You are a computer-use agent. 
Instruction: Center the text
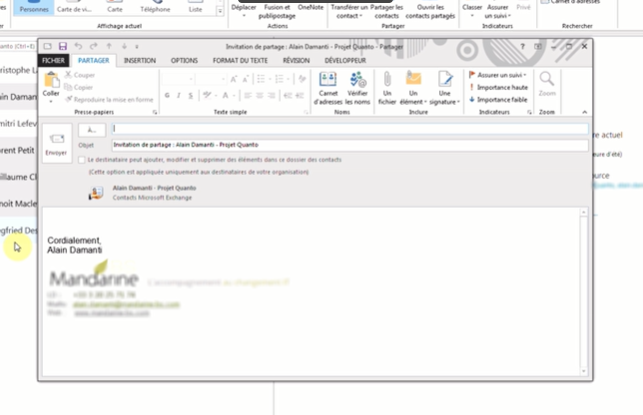coord(260,96)
